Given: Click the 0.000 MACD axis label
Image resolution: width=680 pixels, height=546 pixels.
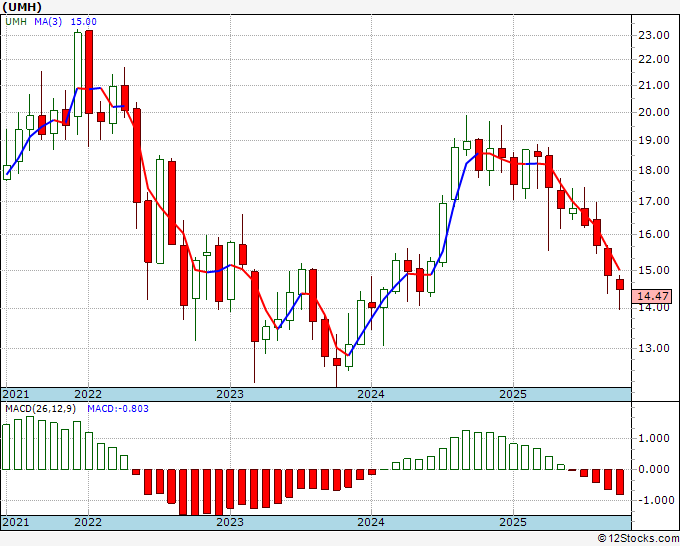Looking at the screenshot, I should [x=653, y=469].
